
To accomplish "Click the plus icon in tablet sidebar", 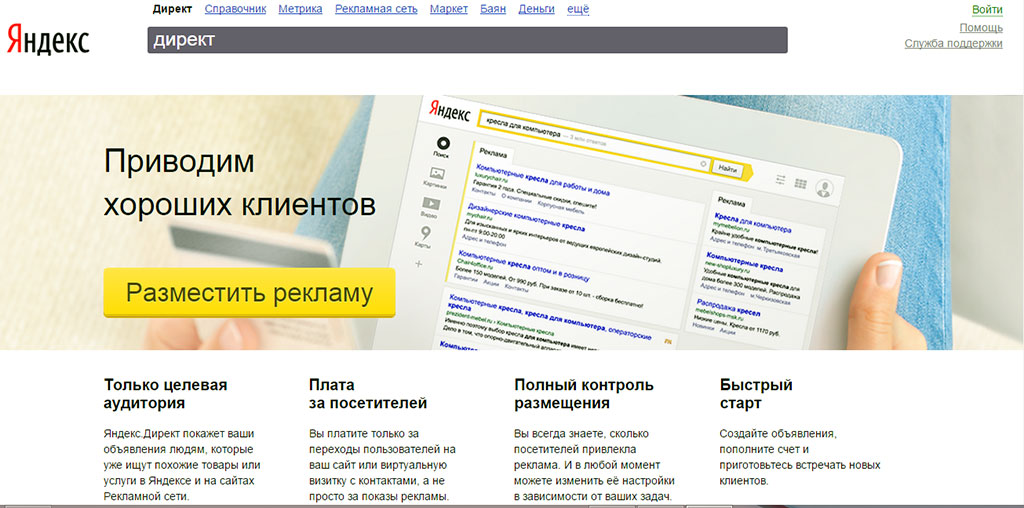I will pyautogui.click(x=419, y=264).
